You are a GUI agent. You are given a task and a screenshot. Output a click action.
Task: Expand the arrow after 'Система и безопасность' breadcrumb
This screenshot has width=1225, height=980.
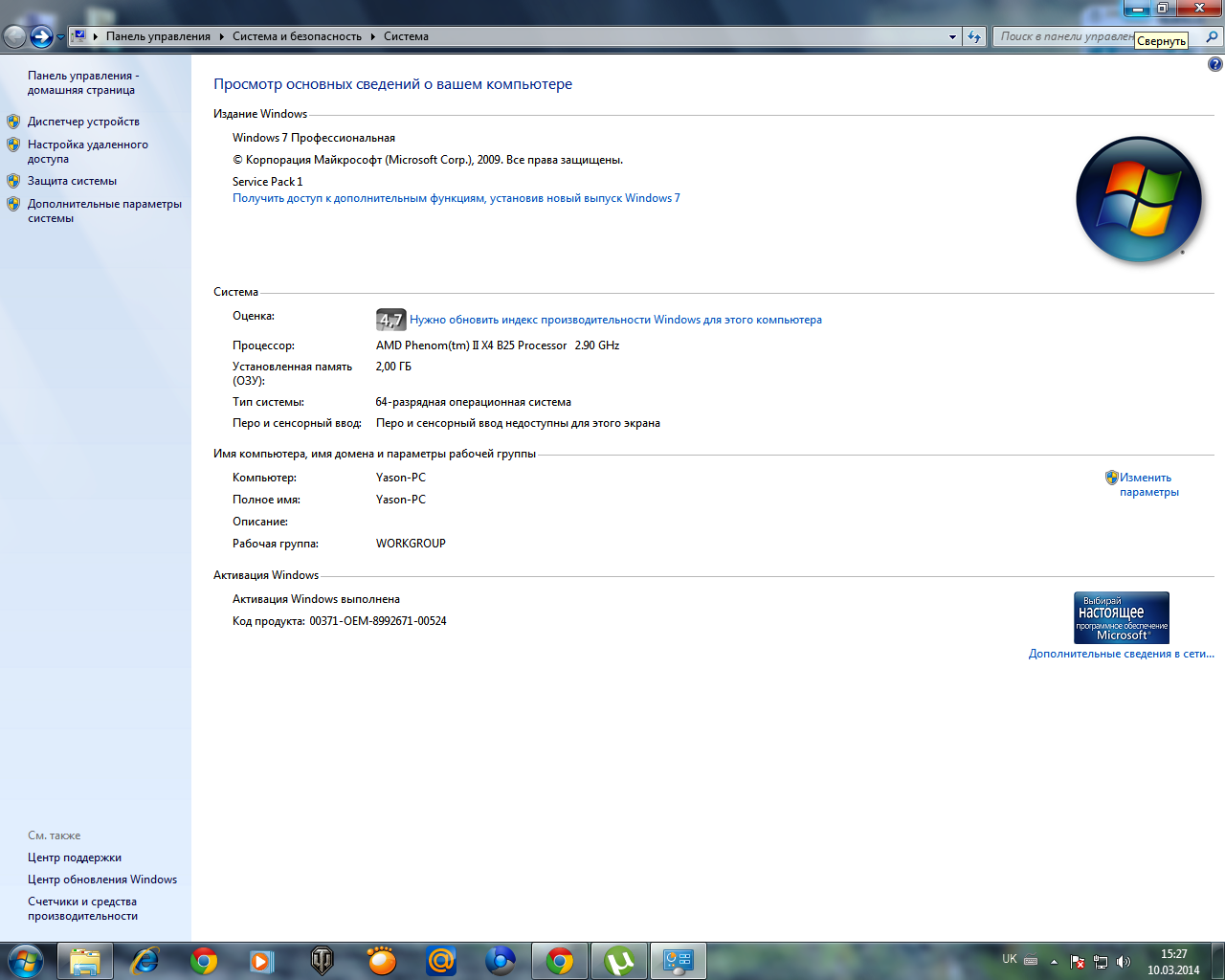tap(372, 36)
